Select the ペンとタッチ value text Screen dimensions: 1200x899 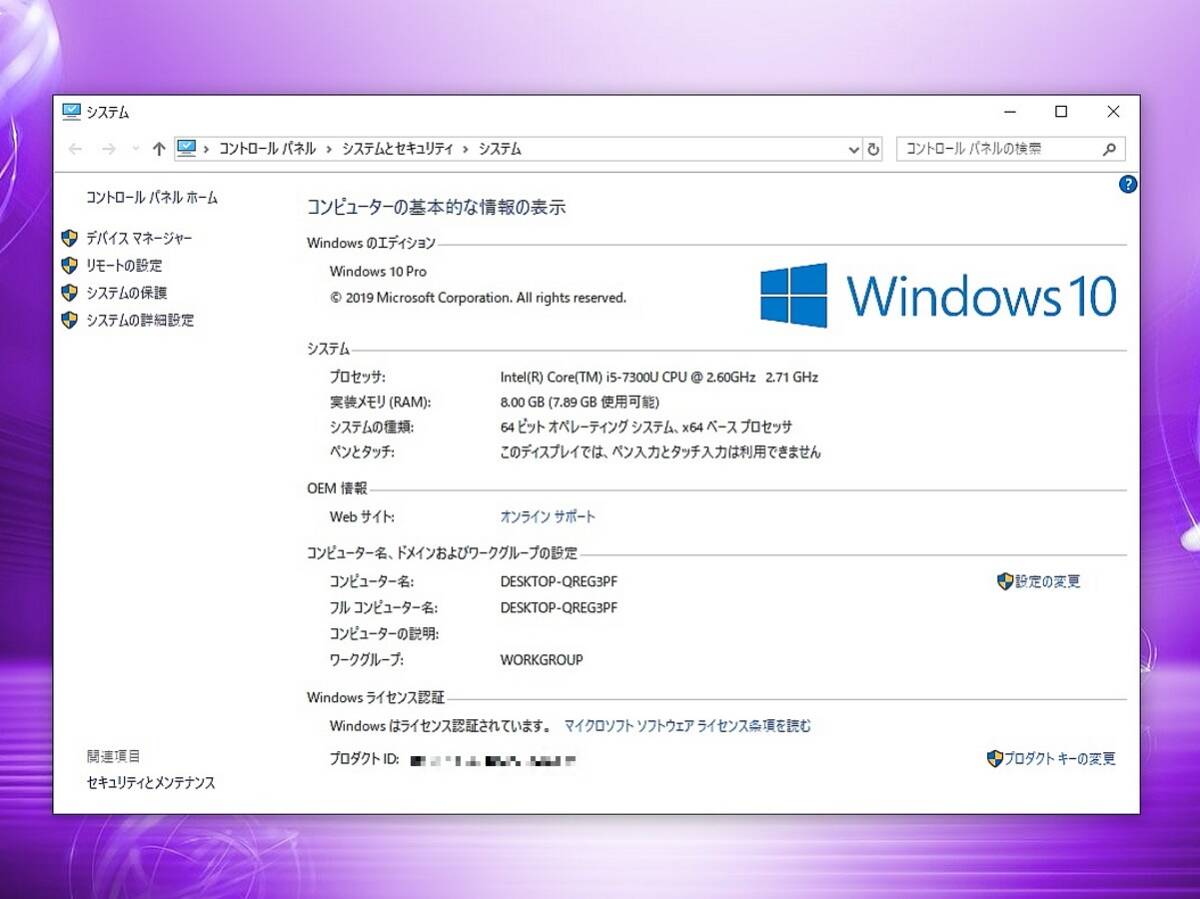[660, 452]
